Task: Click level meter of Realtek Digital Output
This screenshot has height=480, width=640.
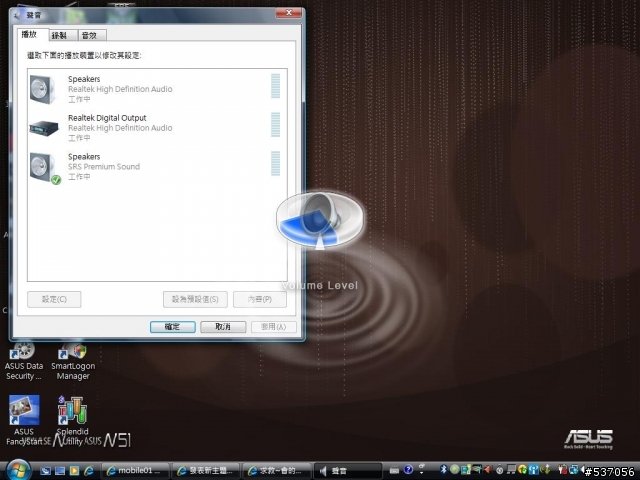Action: point(276,124)
